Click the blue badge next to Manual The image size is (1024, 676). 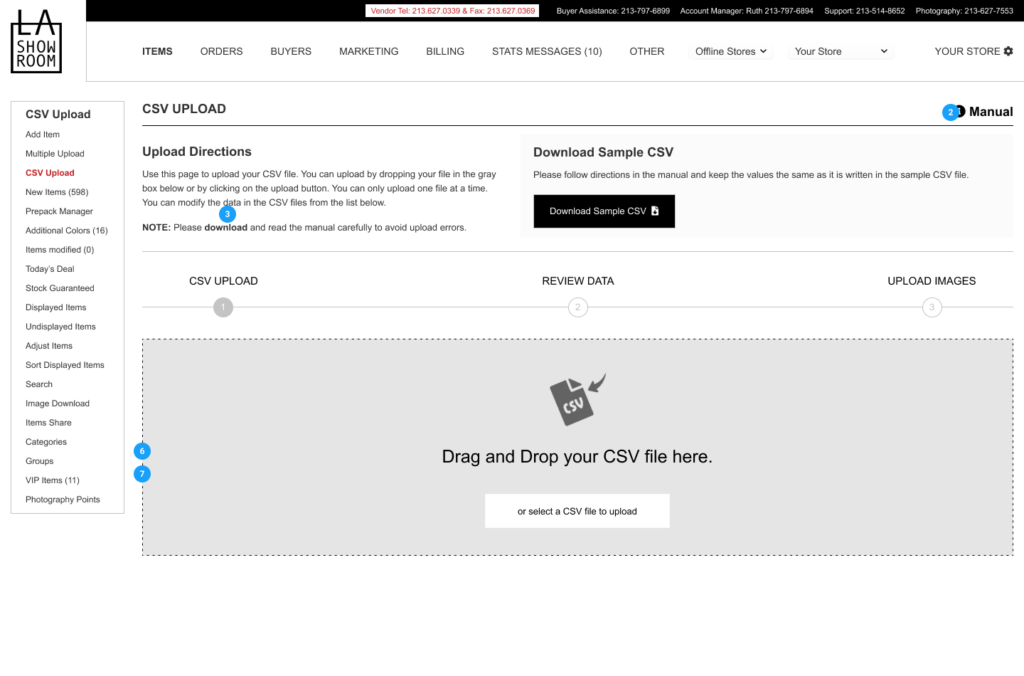pyautogui.click(x=949, y=112)
